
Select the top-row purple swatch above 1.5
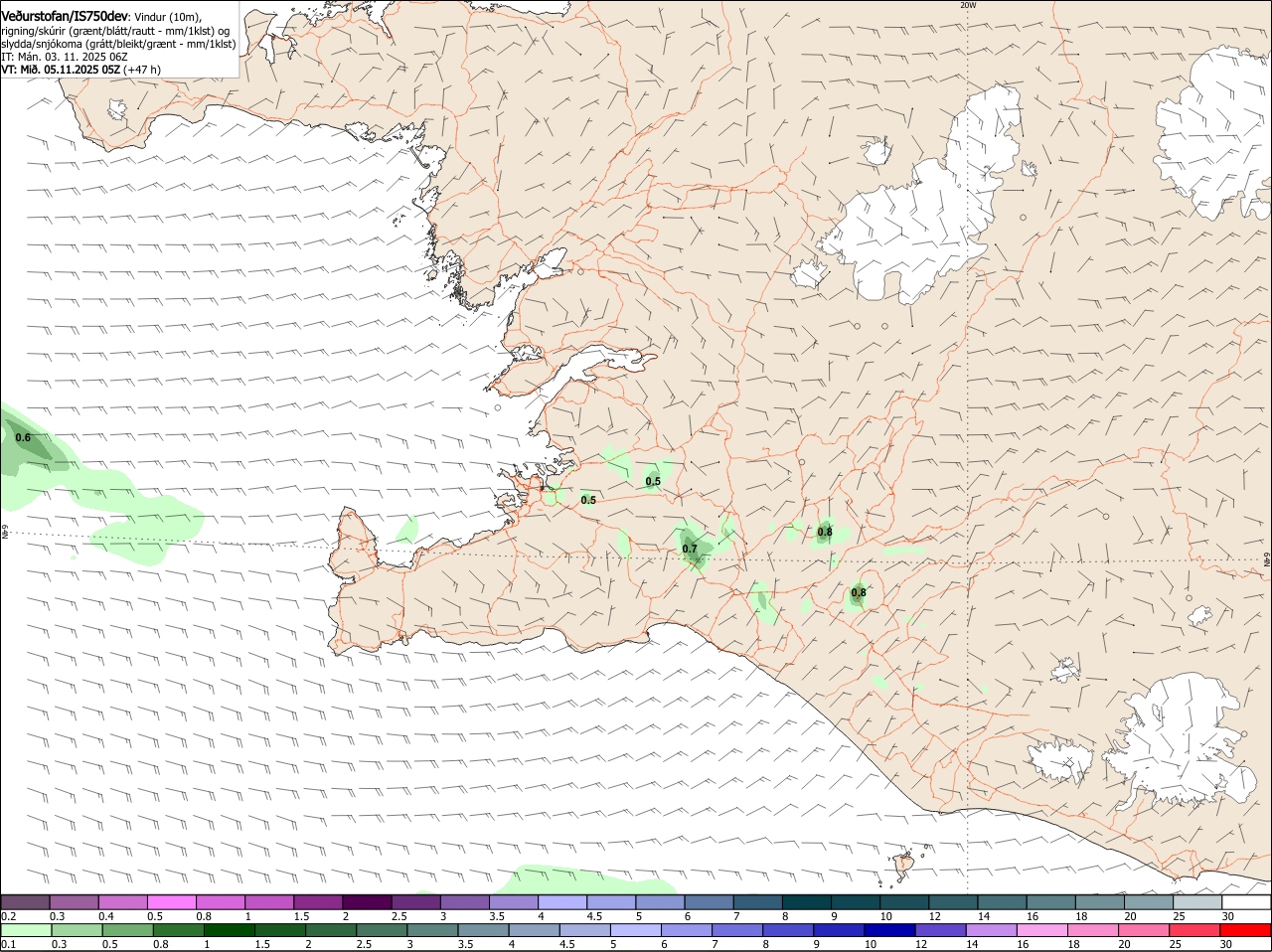[319, 902]
